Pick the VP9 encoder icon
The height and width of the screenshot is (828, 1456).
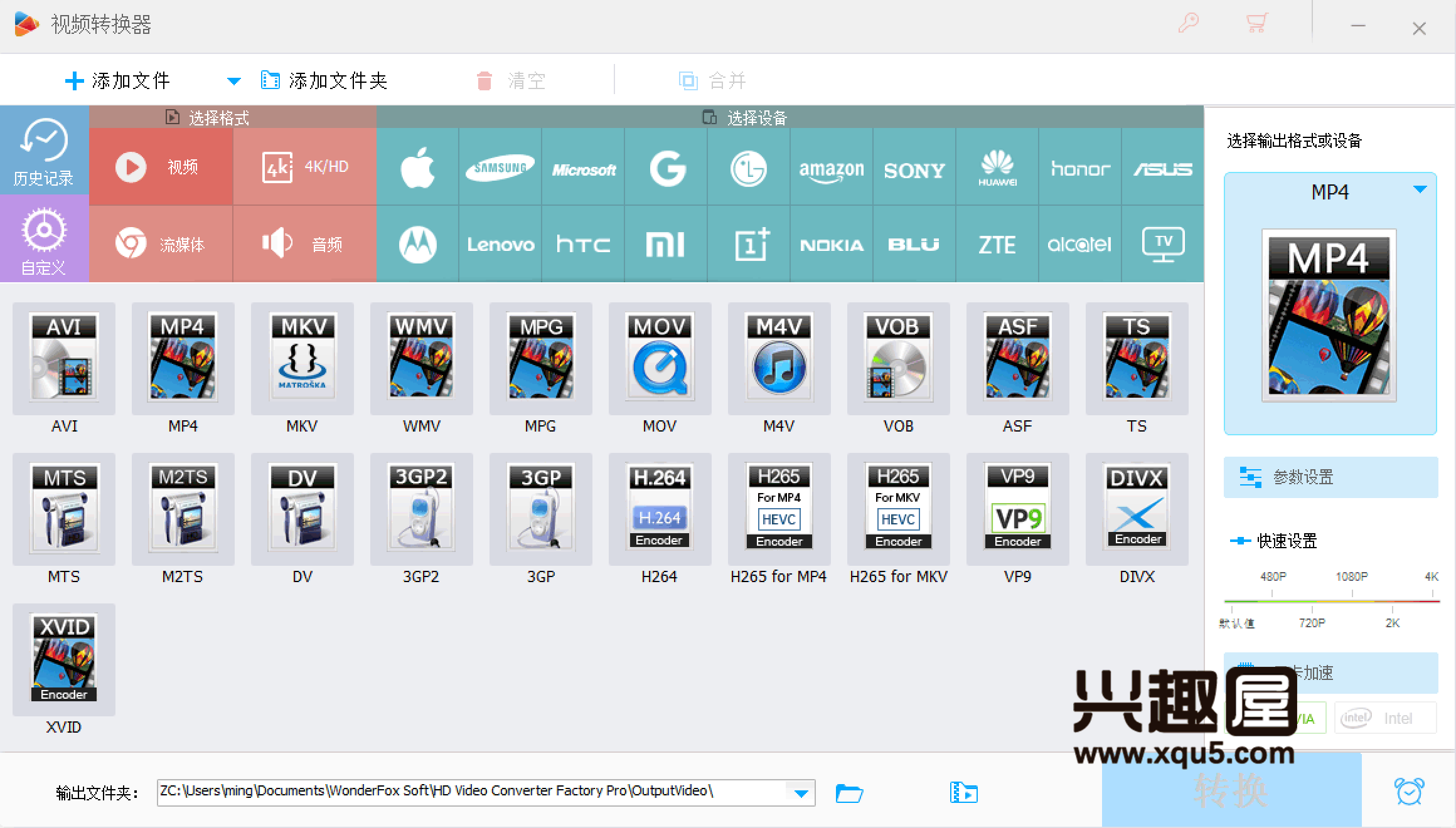(1018, 509)
